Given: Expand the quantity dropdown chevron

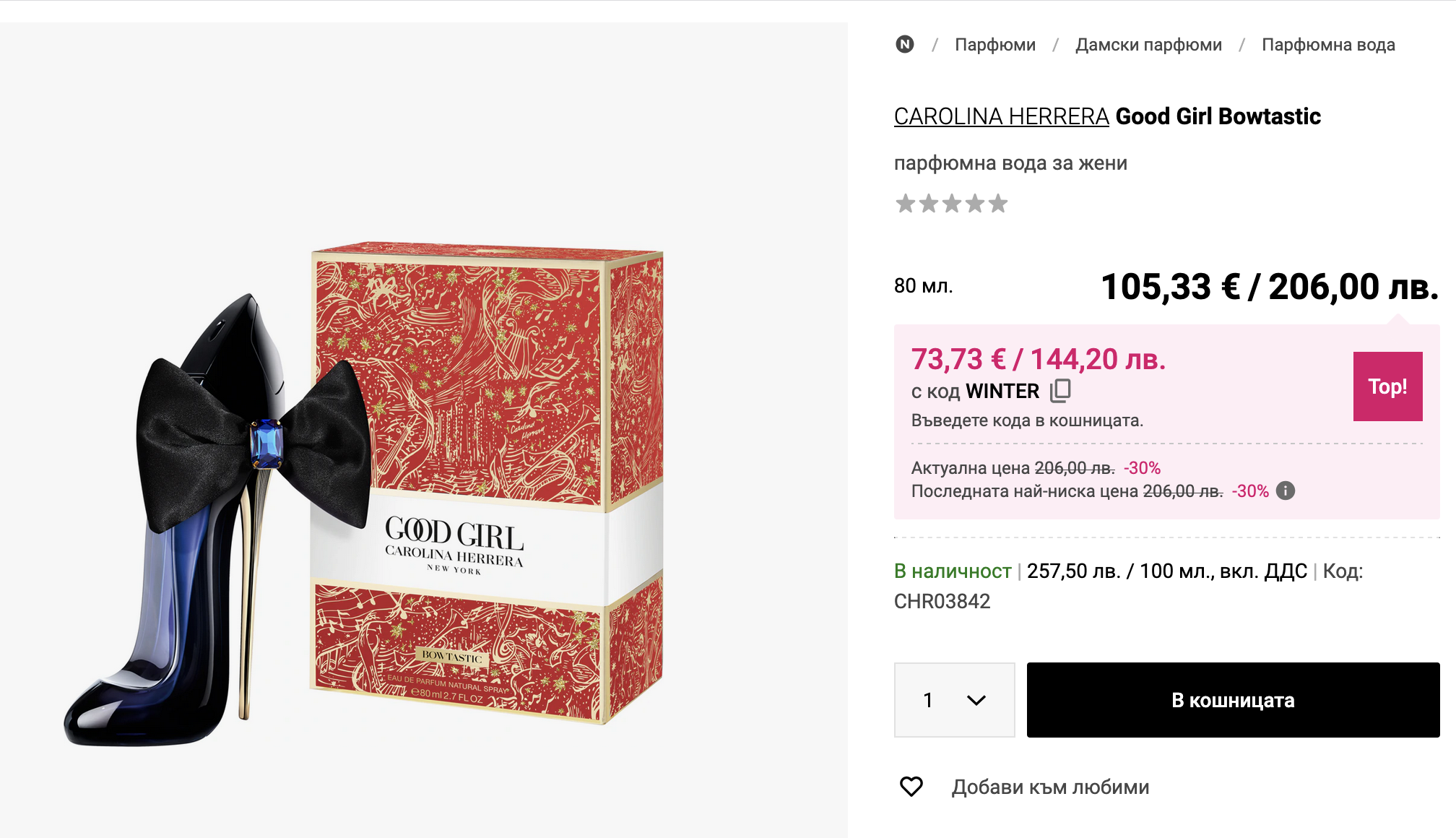Looking at the screenshot, I should pyautogui.click(x=976, y=700).
